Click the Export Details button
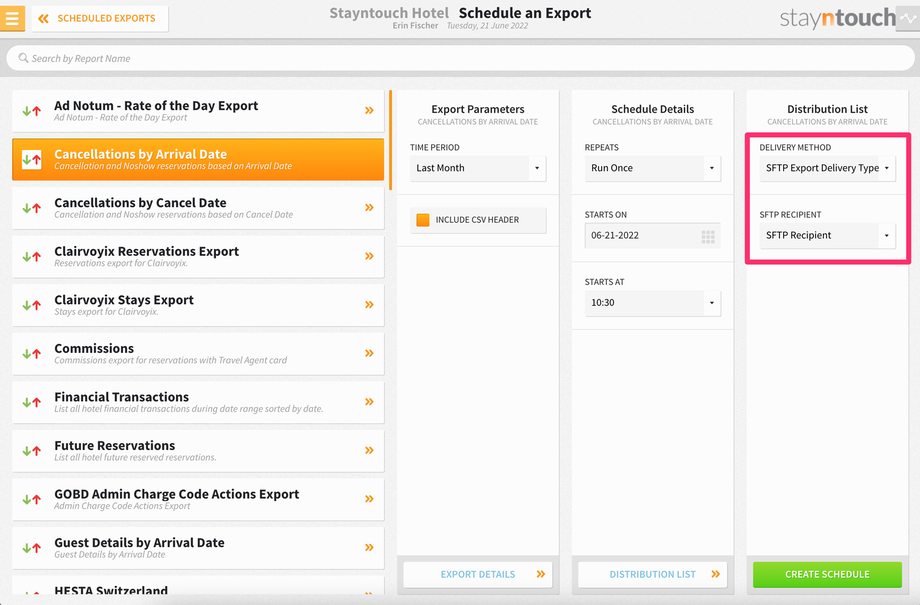 (478, 574)
